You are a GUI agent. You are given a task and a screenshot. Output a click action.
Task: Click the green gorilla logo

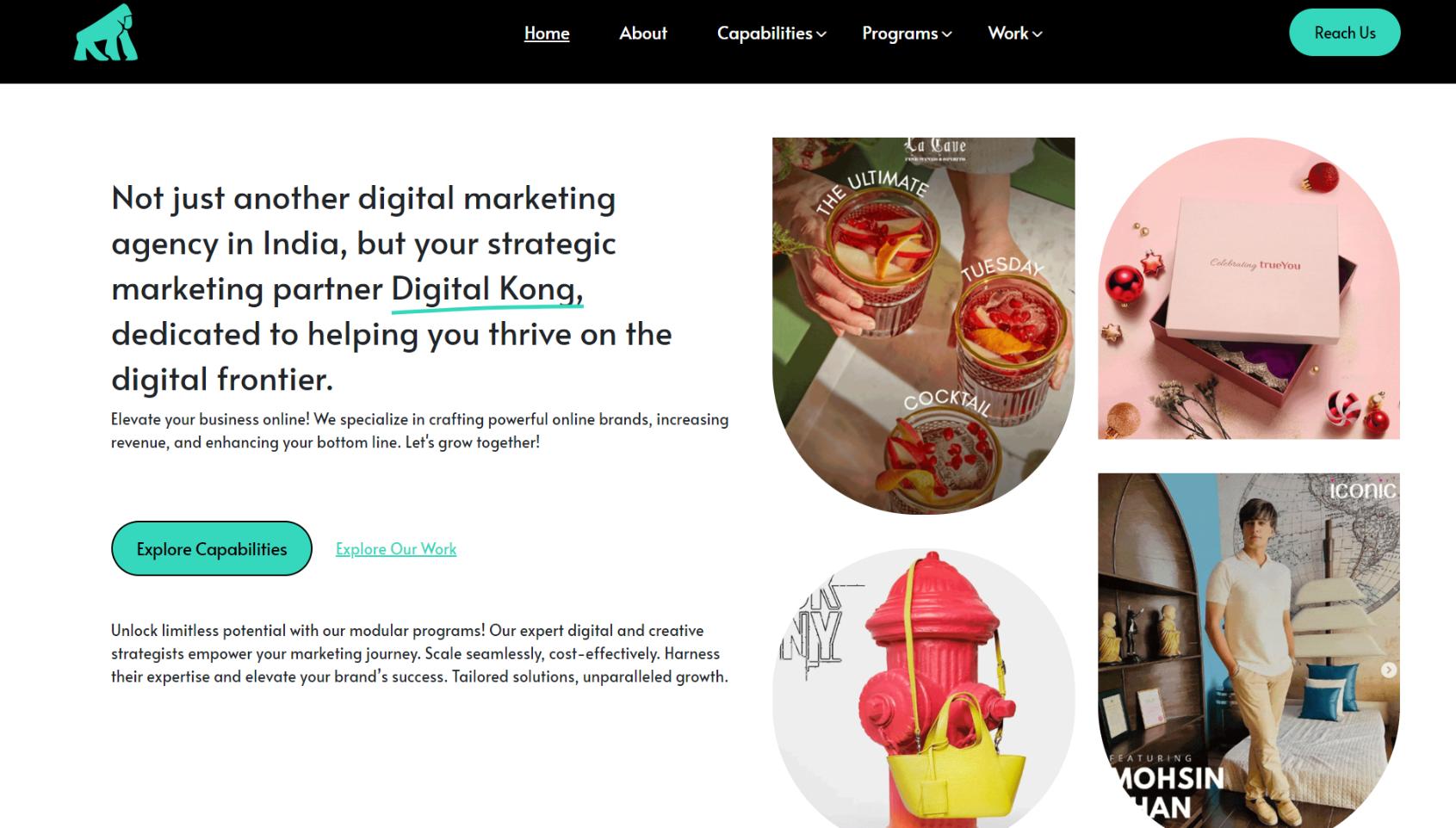[106, 33]
